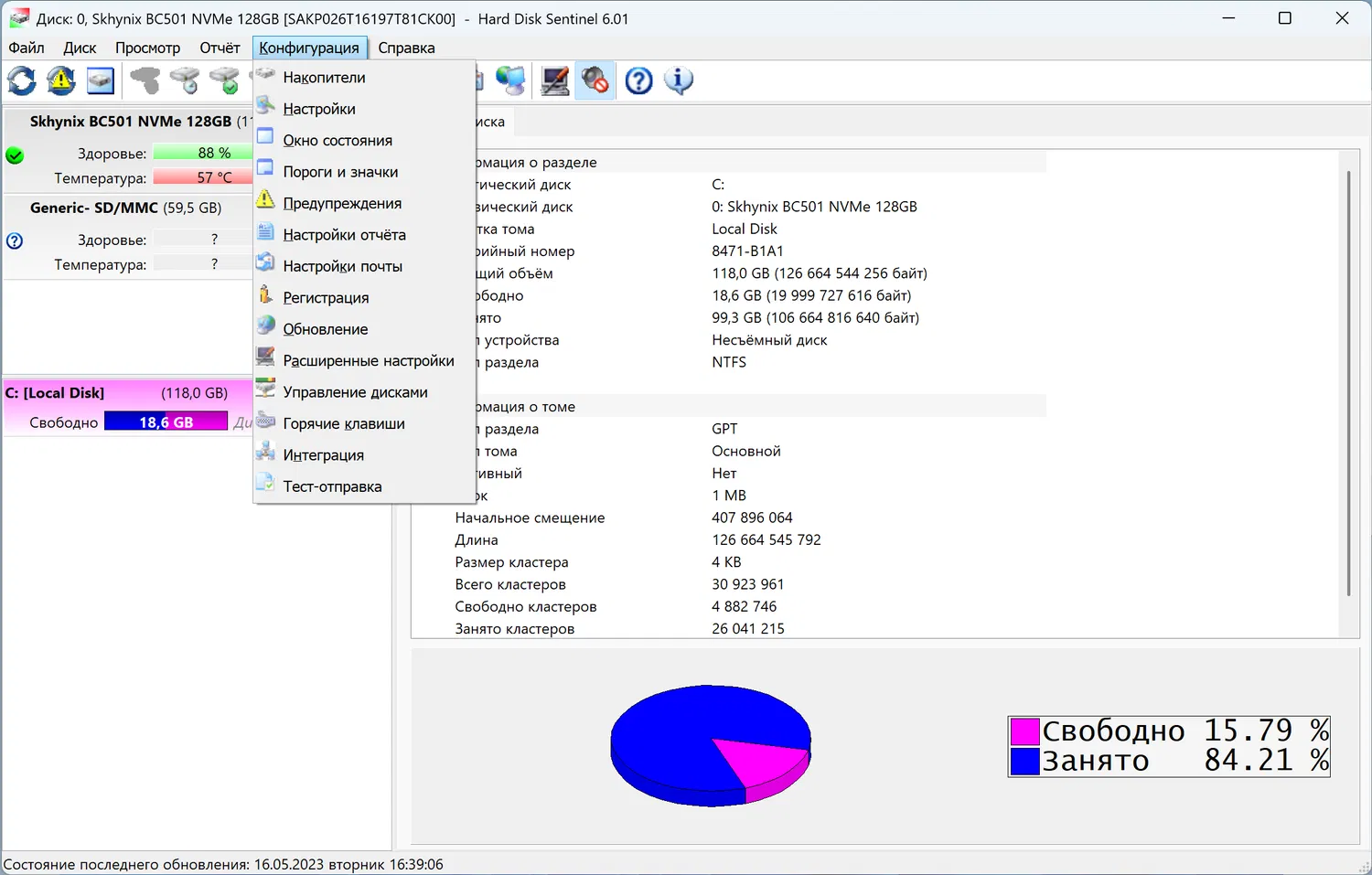Collapse the Конфигурация menu

tap(309, 48)
